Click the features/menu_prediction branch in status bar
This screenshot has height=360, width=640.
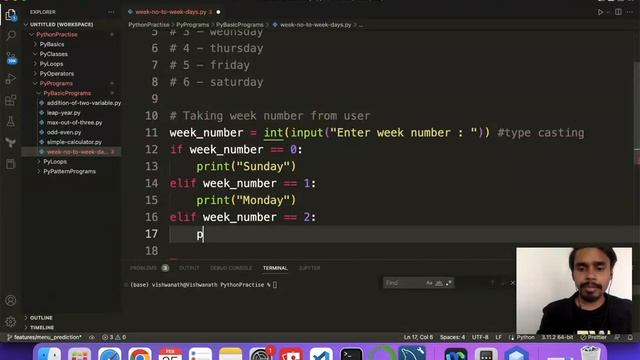(x=44, y=338)
